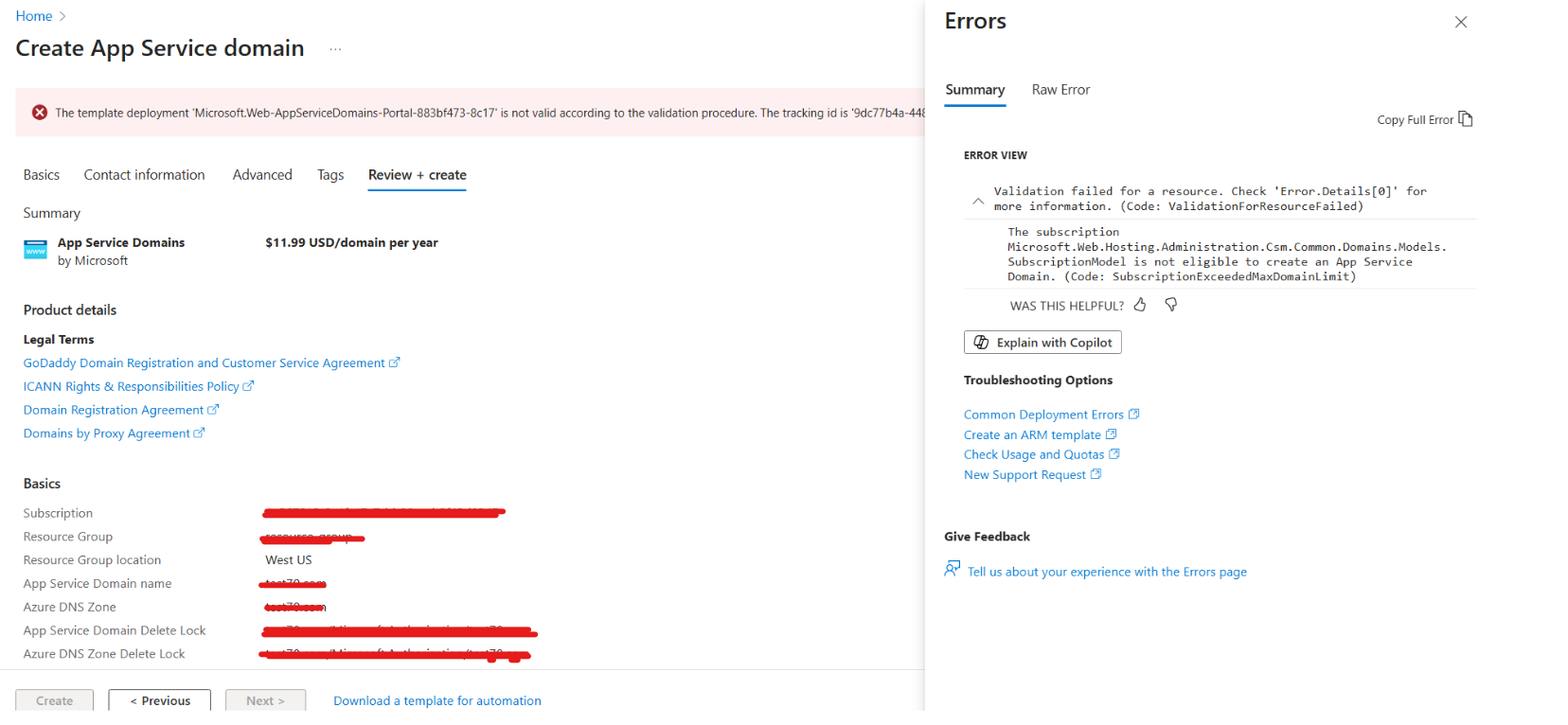The image size is (1568, 725).
Task: Click the thumbs up helpful icon
Action: (1140, 305)
